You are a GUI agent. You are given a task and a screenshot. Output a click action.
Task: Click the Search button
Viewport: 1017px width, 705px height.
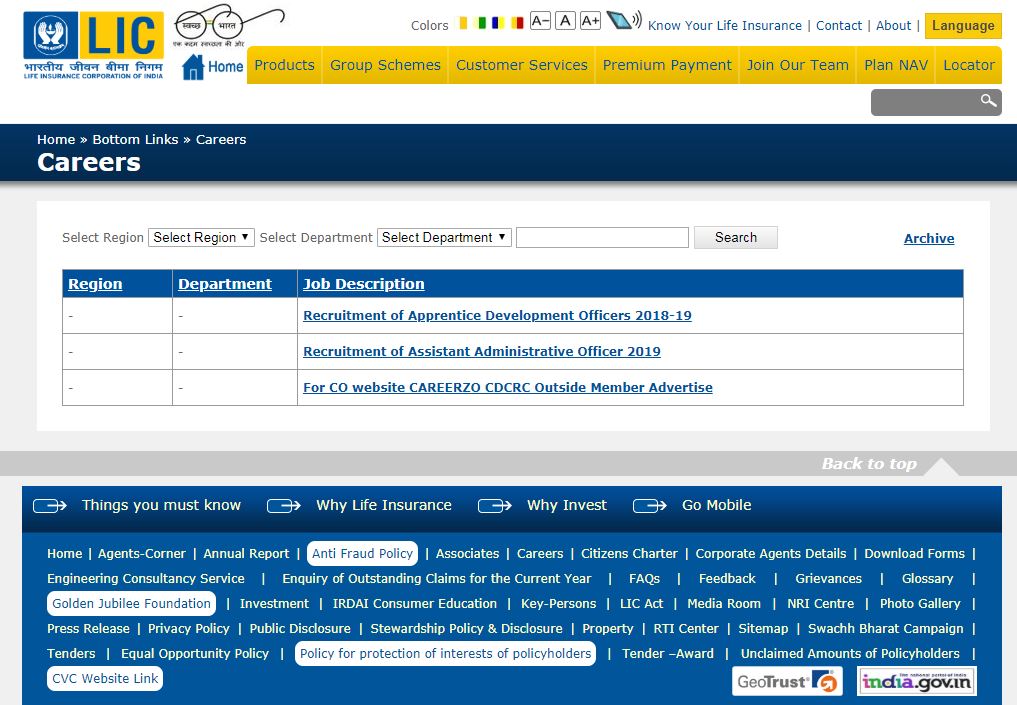[x=736, y=237]
